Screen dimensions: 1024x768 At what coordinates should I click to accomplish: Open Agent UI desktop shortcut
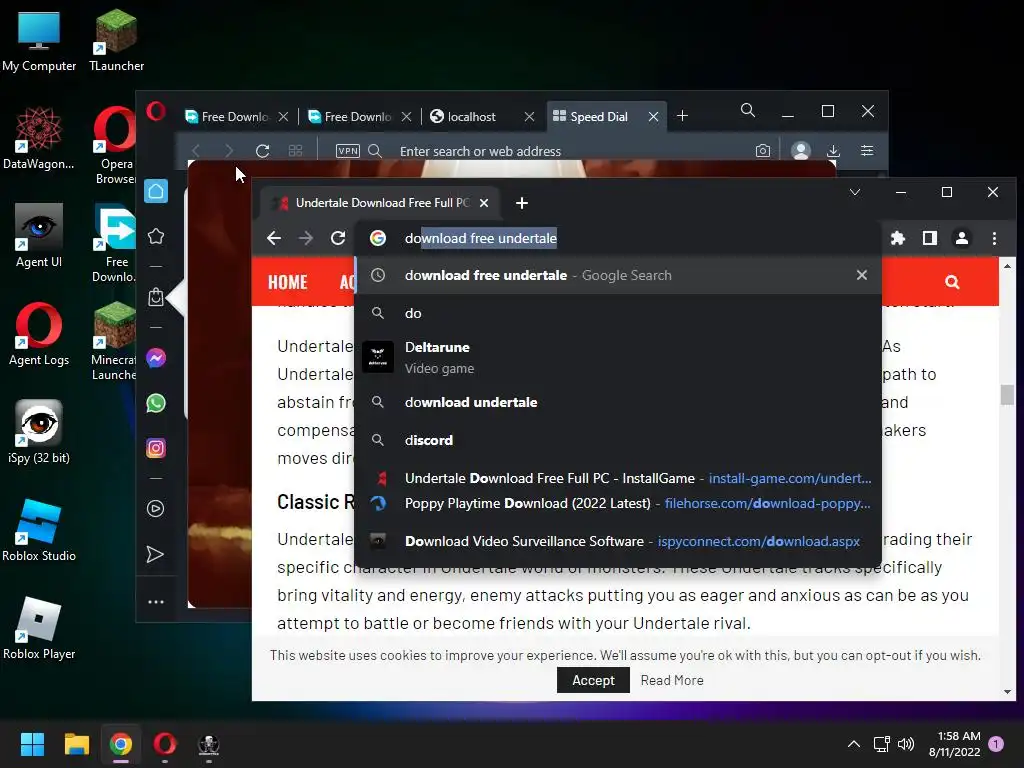point(39,236)
